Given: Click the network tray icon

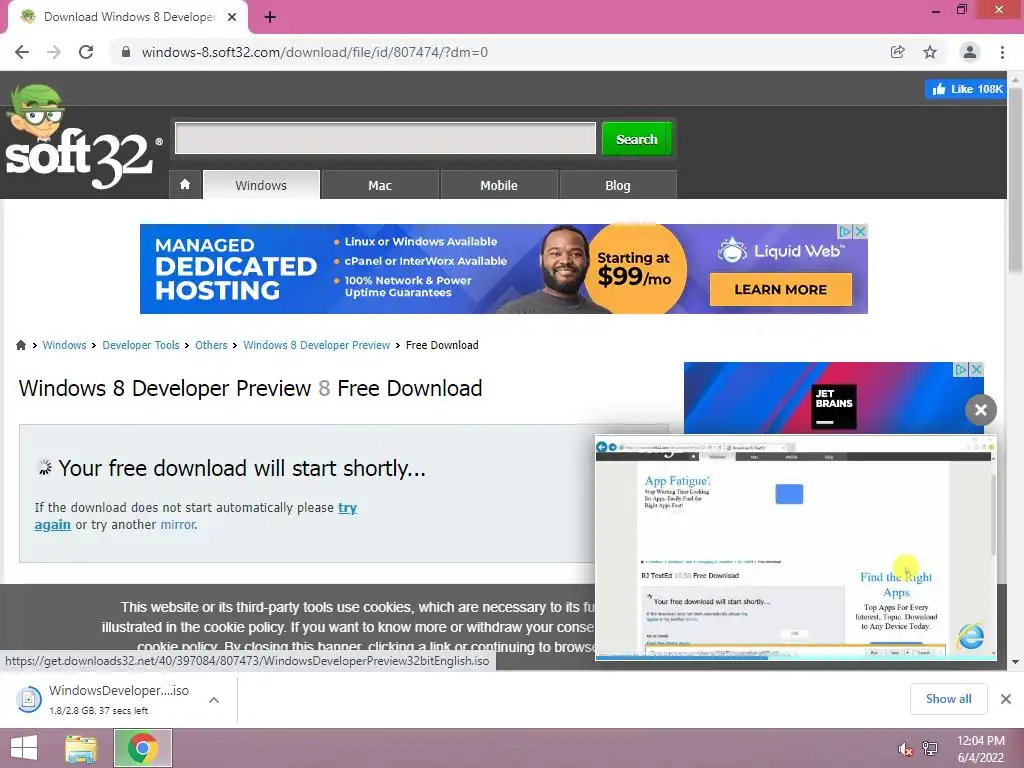Looking at the screenshot, I should click(x=930, y=749).
